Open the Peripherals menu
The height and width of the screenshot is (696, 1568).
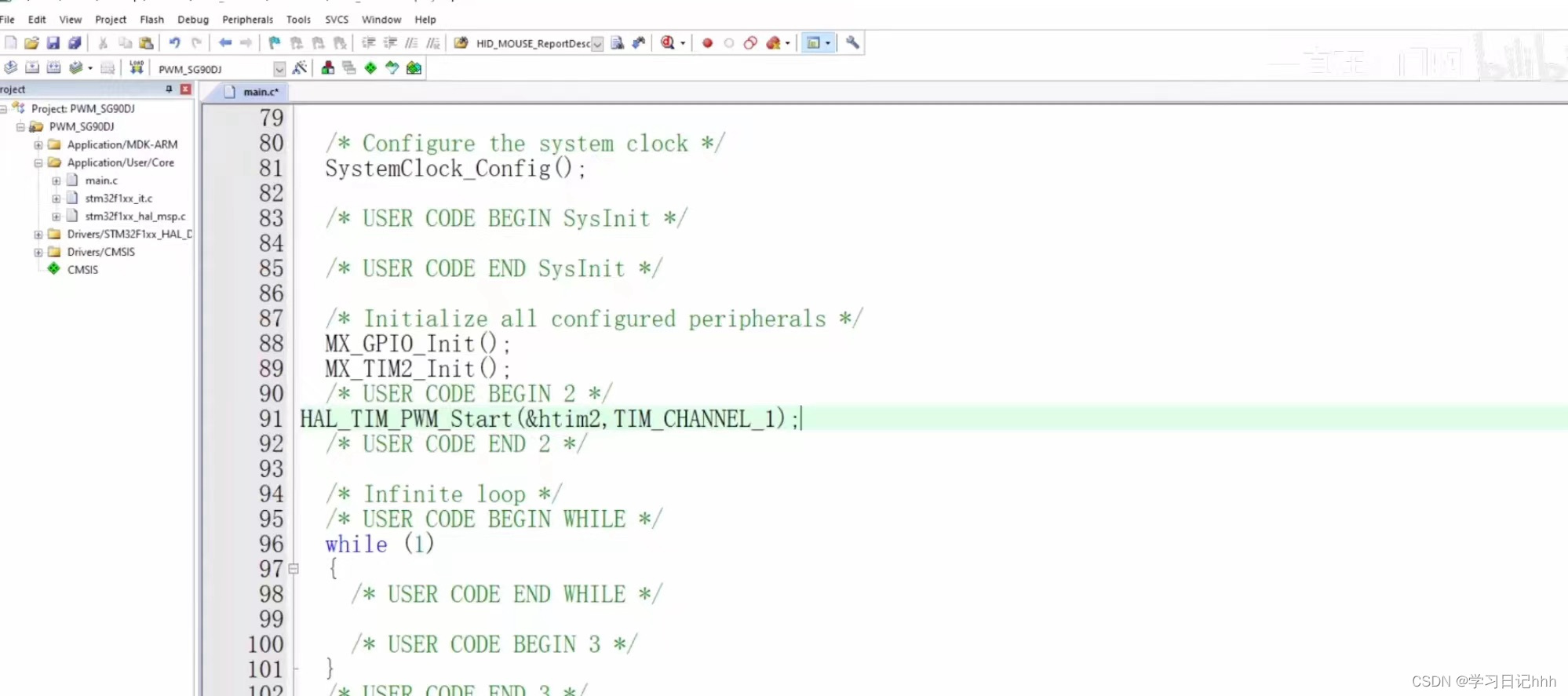tap(248, 20)
